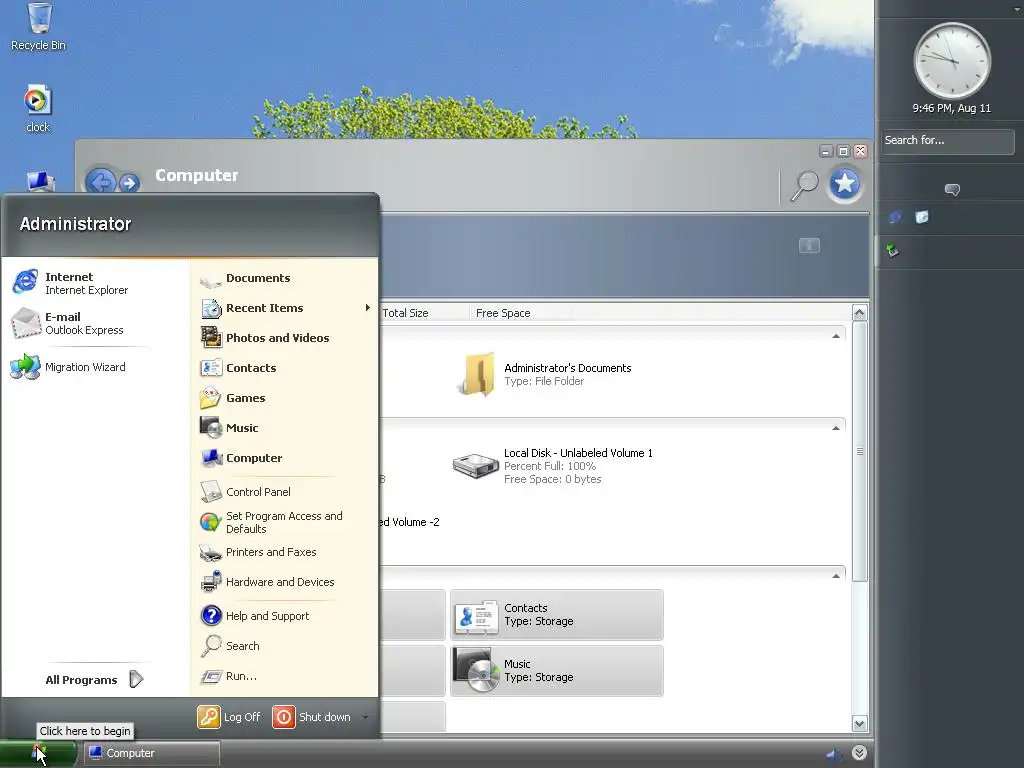The width and height of the screenshot is (1024, 768).
Task: Open Internet Explorer from the Start menu
Action: [71, 283]
